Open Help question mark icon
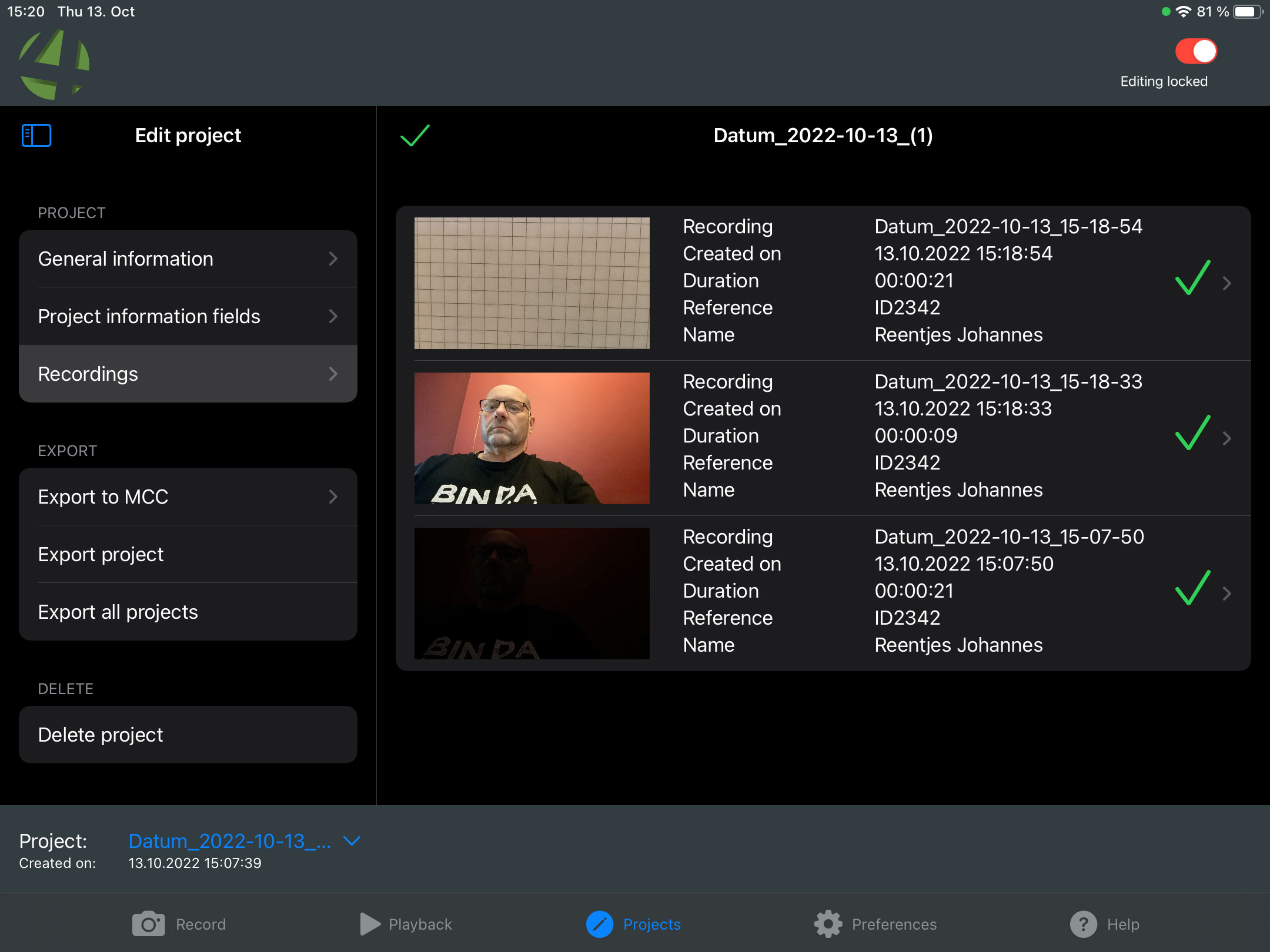The width and height of the screenshot is (1270, 952). point(1084,924)
